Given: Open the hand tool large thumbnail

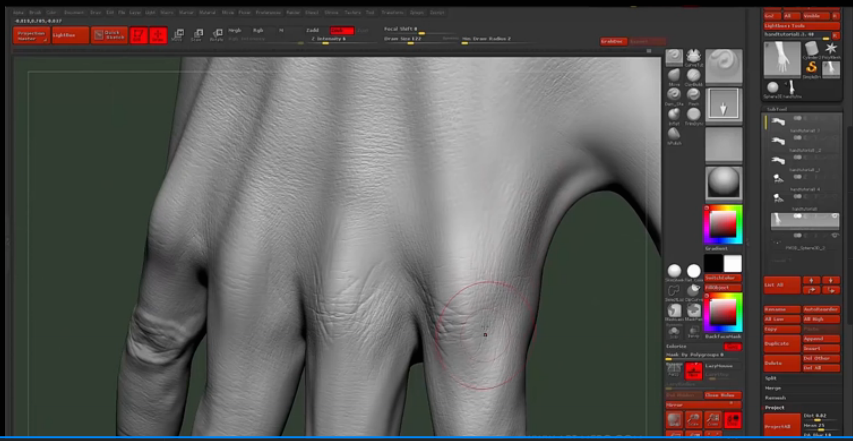Looking at the screenshot, I should pos(782,60).
